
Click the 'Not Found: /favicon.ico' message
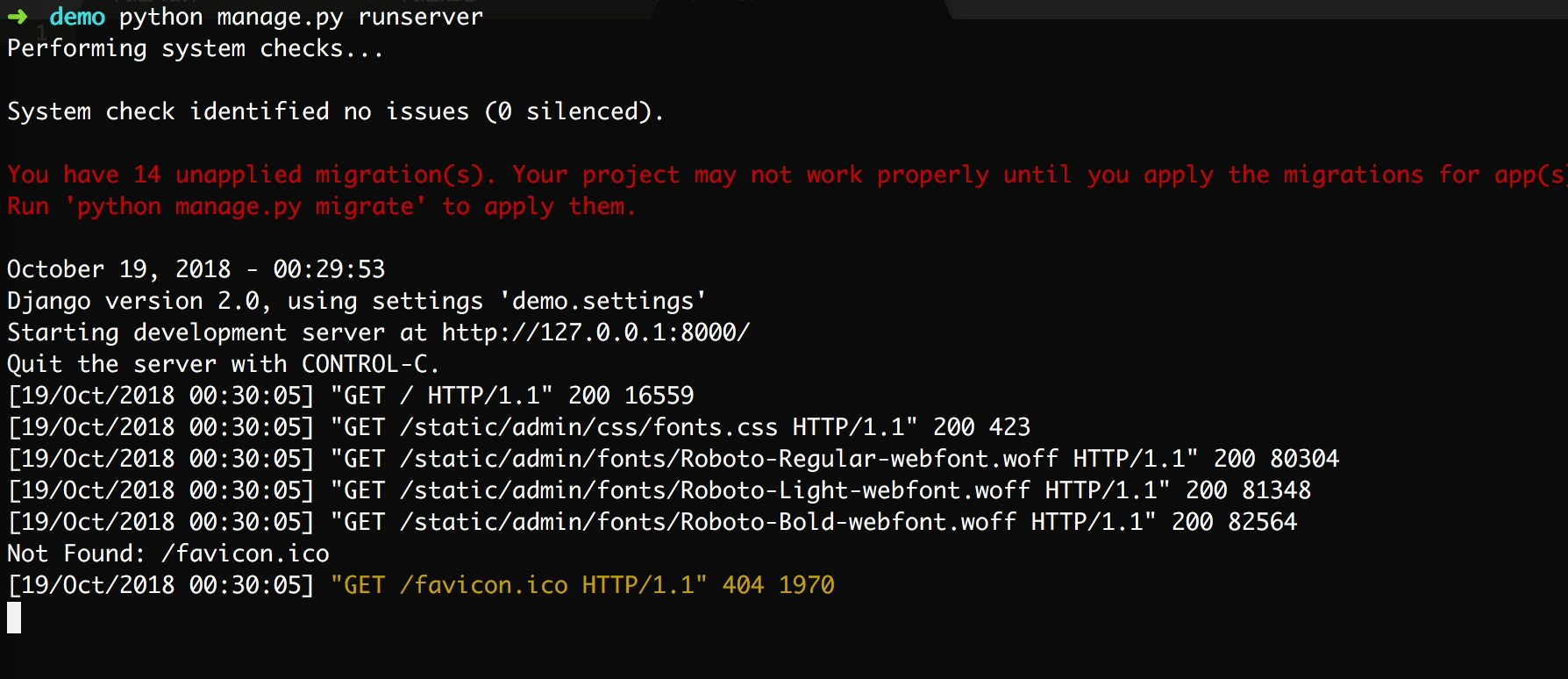coord(168,554)
